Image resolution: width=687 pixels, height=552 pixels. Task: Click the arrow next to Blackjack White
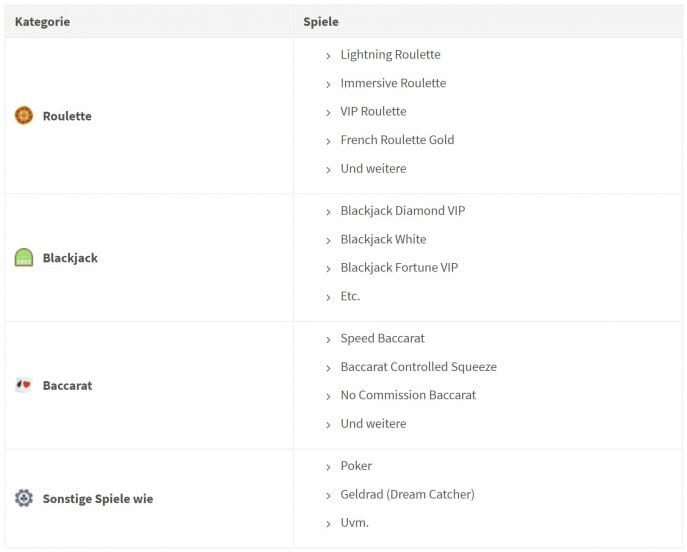click(328, 241)
